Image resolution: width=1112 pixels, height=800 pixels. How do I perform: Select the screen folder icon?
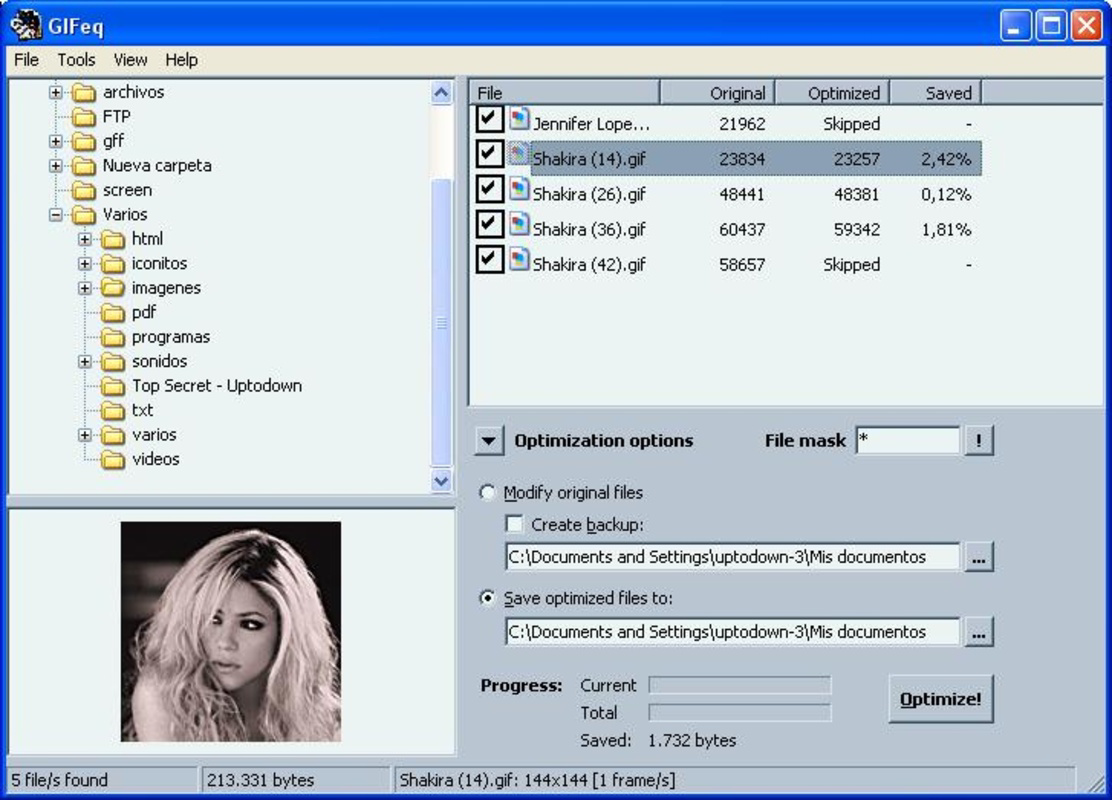84,190
